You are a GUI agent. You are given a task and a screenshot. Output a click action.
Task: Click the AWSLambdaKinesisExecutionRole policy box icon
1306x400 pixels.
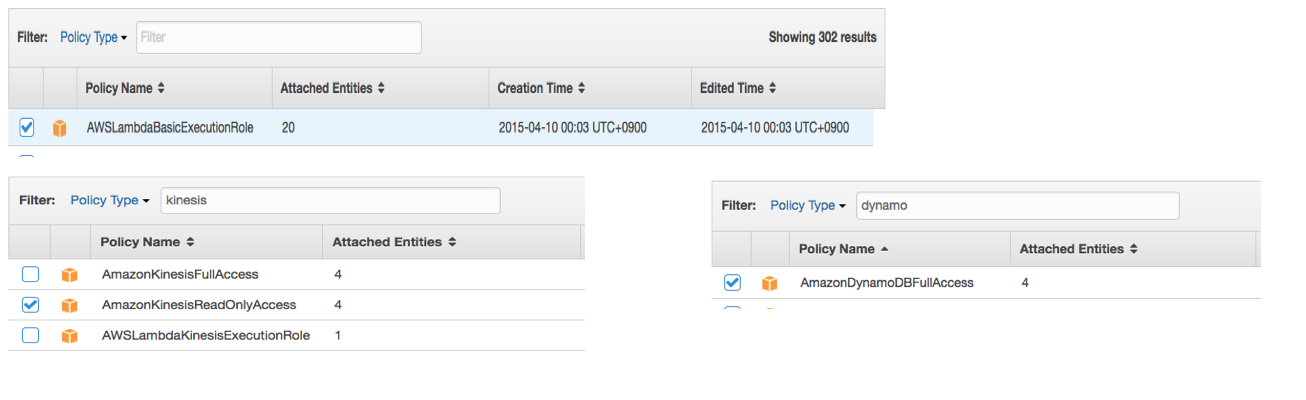point(69,336)
